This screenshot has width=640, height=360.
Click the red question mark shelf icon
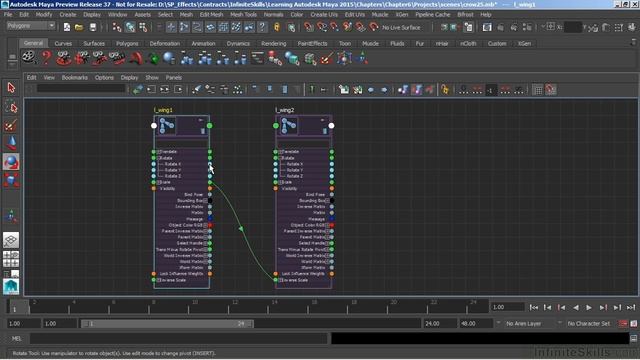(x=46, y=58)
